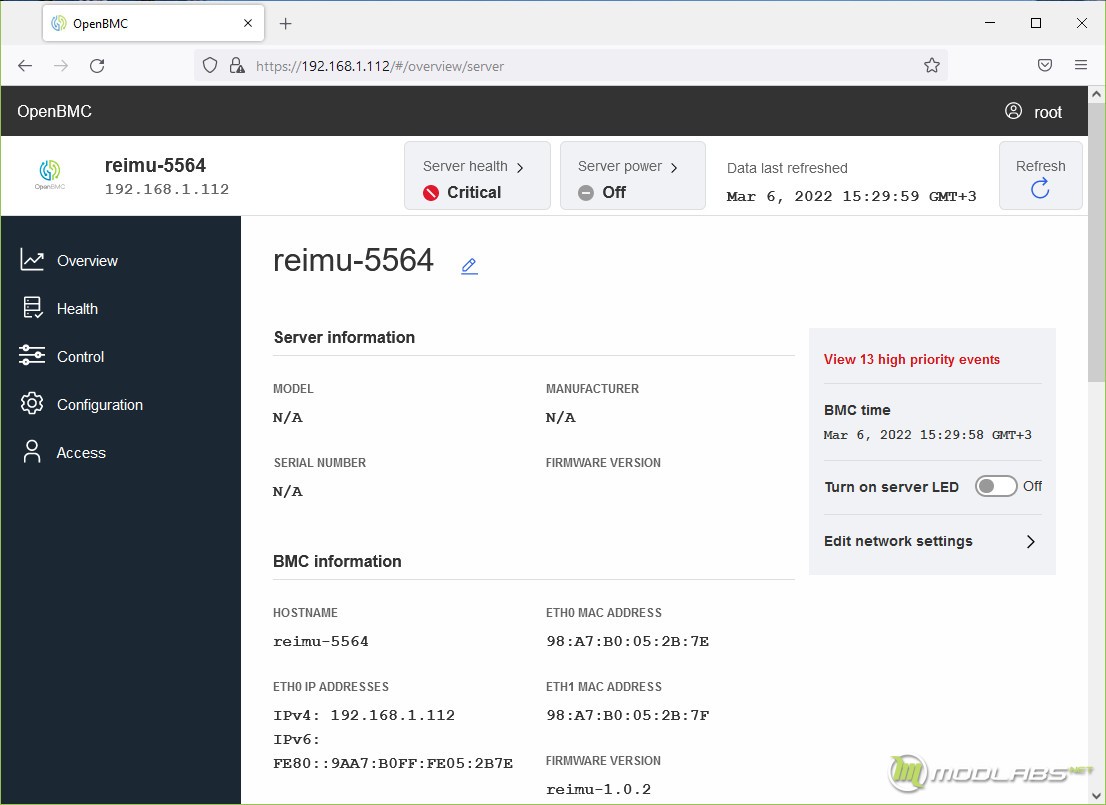Click the Server health panel label
This screenshot has width=1106, height=805.
465,166
